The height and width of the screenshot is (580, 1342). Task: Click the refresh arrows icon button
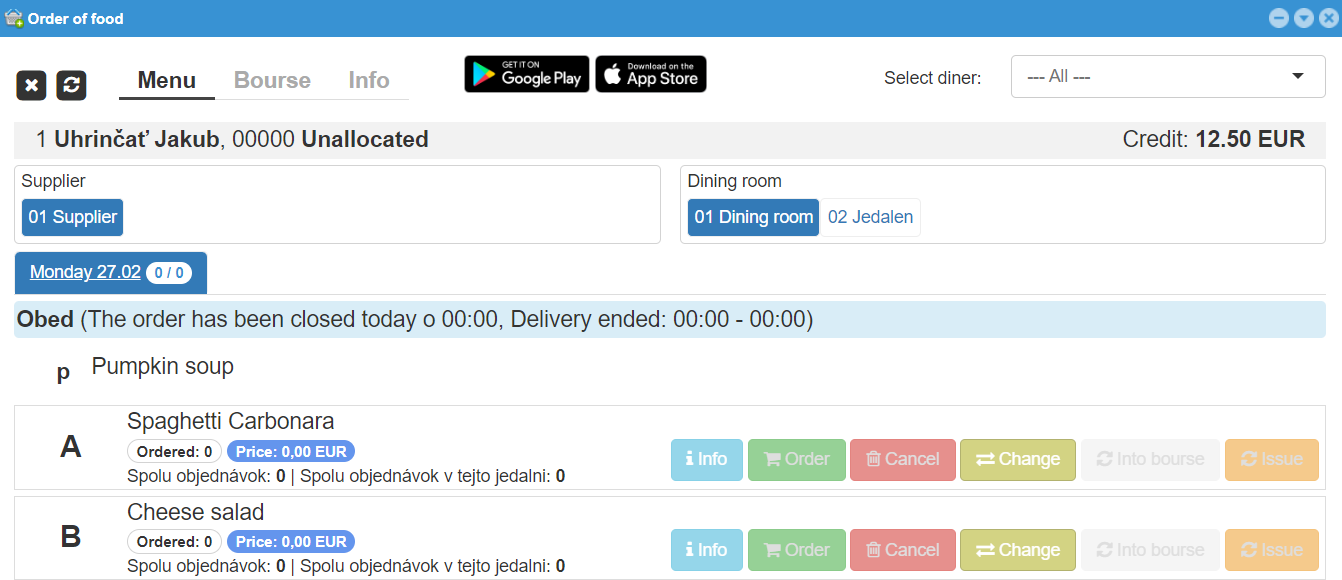(71, 85)
